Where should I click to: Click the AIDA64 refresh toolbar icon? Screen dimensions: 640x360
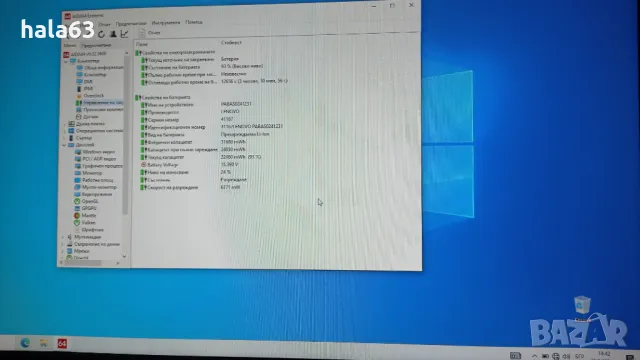click(101, 34)
